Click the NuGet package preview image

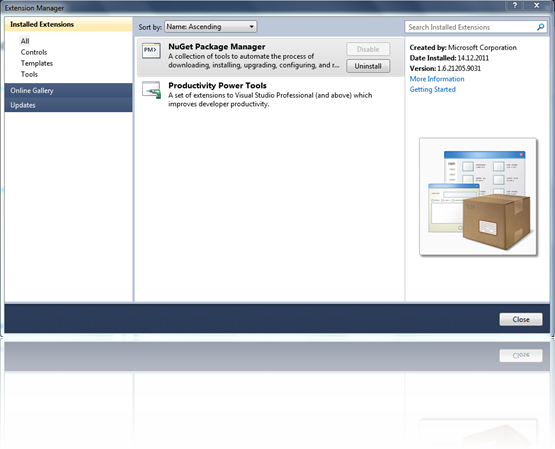click(478, 197)
